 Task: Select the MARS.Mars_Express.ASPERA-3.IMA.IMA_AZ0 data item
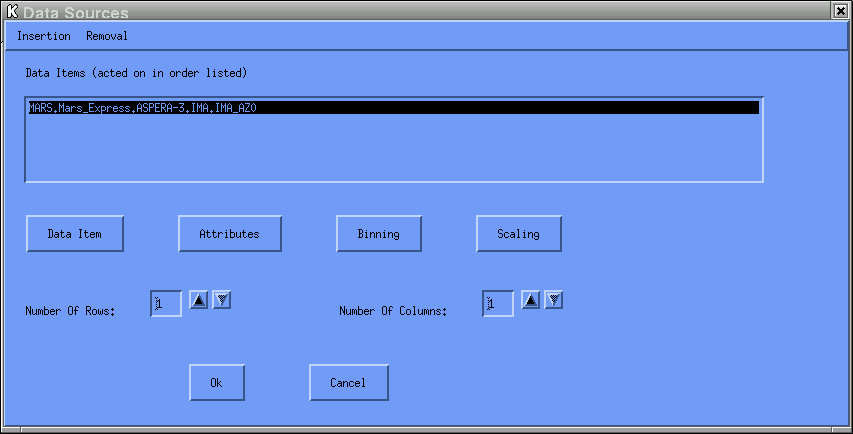point(393,108)
